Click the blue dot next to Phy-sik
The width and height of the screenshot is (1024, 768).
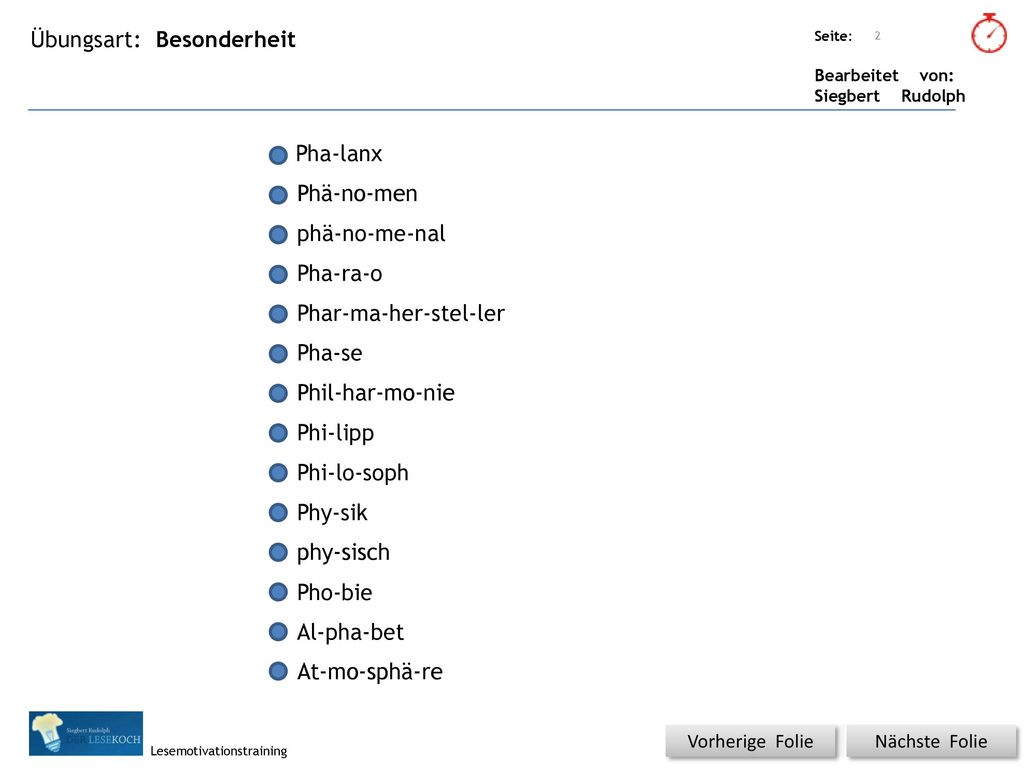pyautogui.click(x=278, y=513)
